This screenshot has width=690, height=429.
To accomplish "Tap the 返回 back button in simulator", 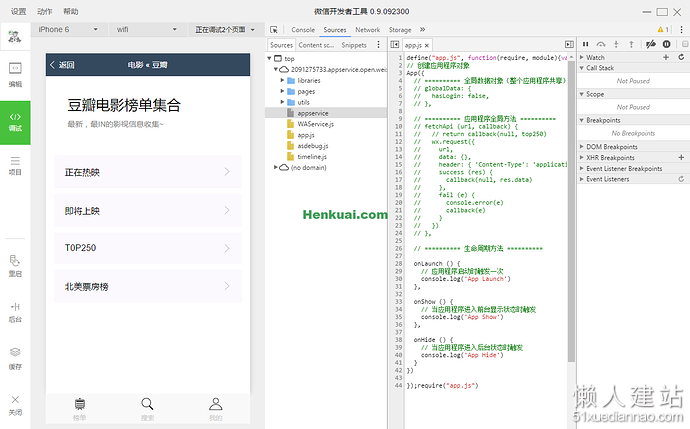I will pos(62,65).
